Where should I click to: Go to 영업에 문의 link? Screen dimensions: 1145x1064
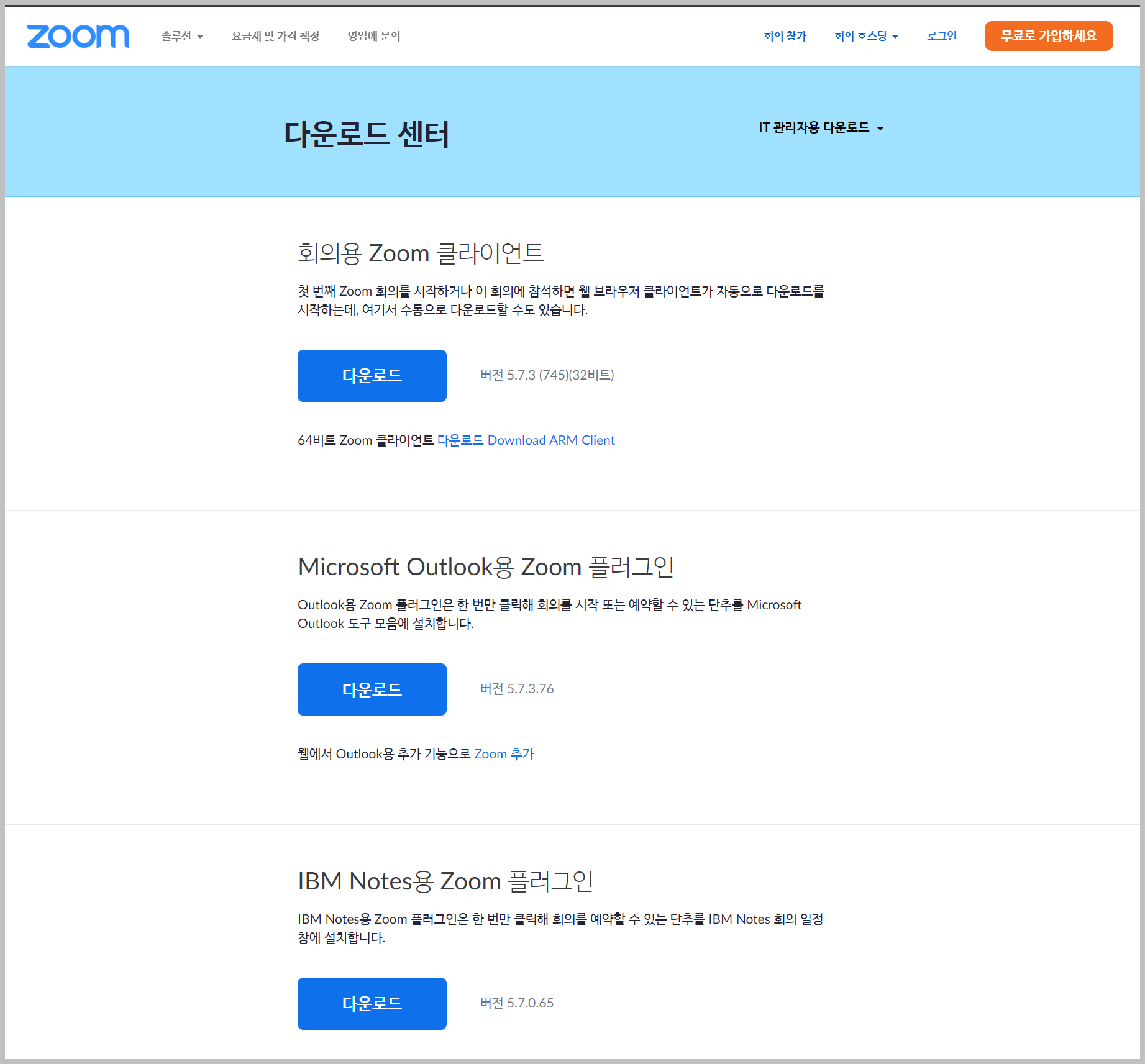coord(374,37)
